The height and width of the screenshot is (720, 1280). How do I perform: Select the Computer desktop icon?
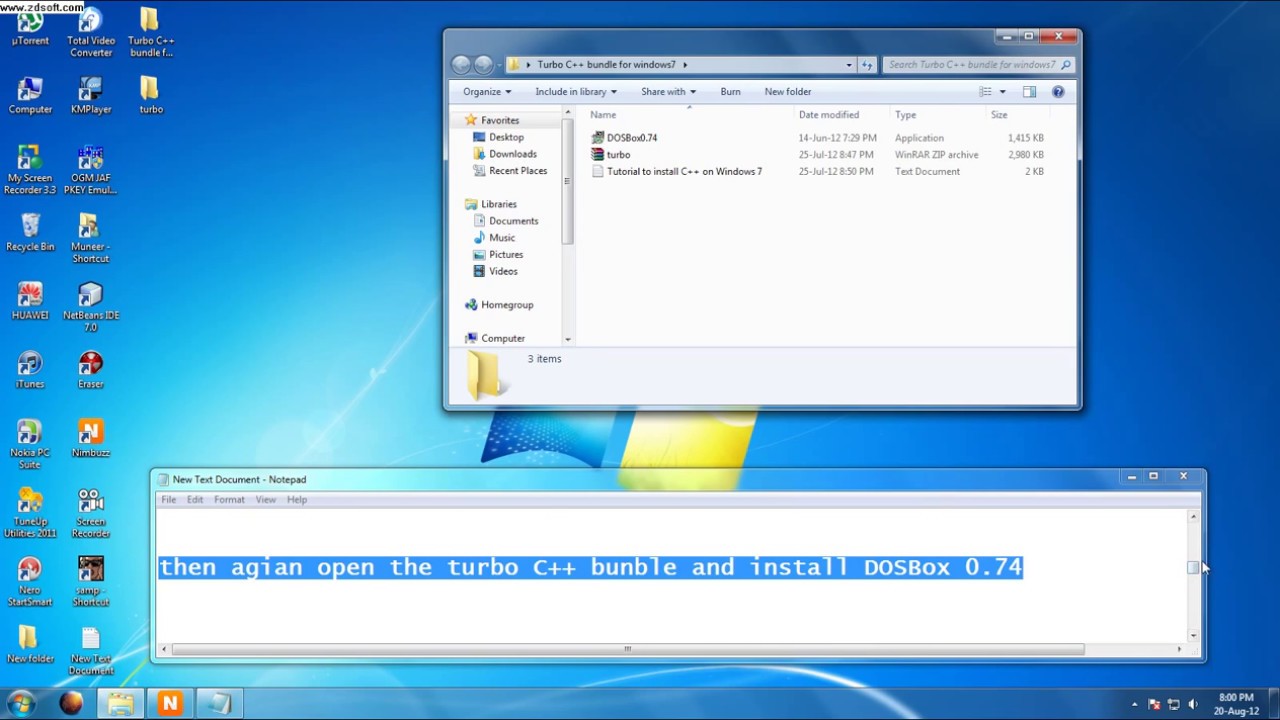30,95
